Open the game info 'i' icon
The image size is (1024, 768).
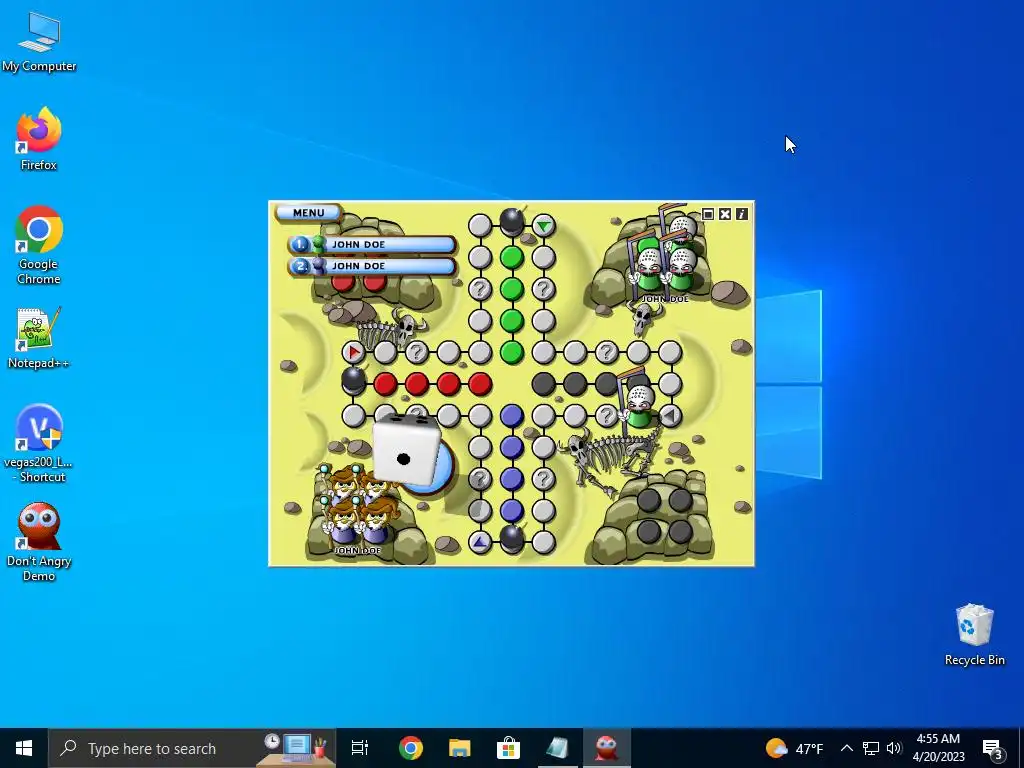coord(741,214)
